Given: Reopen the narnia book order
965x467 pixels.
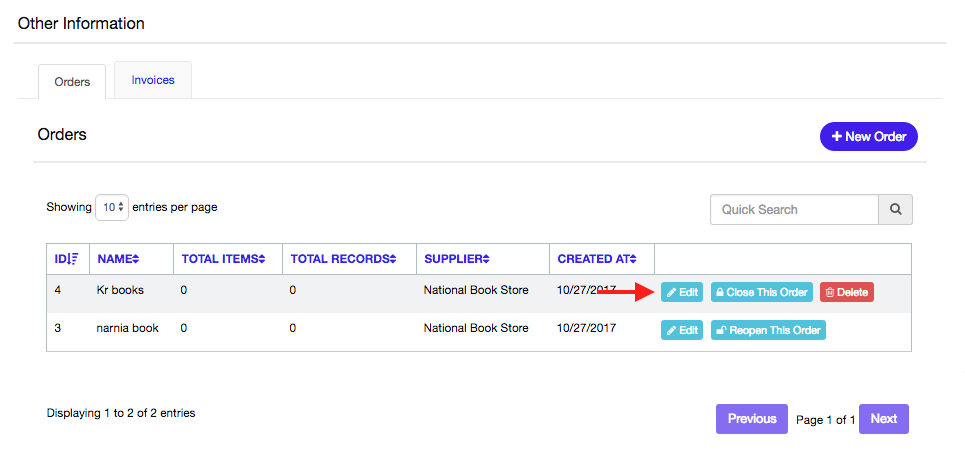Looking at the screenshot, I should (768, 330).
